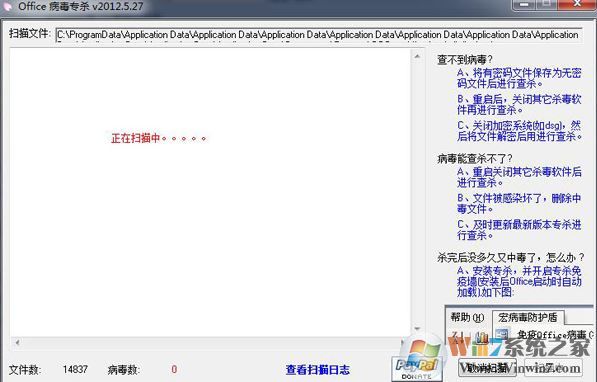Click the red virus count value 0
The width and height of the screenshot is (597, 382).
click(174, 369)
